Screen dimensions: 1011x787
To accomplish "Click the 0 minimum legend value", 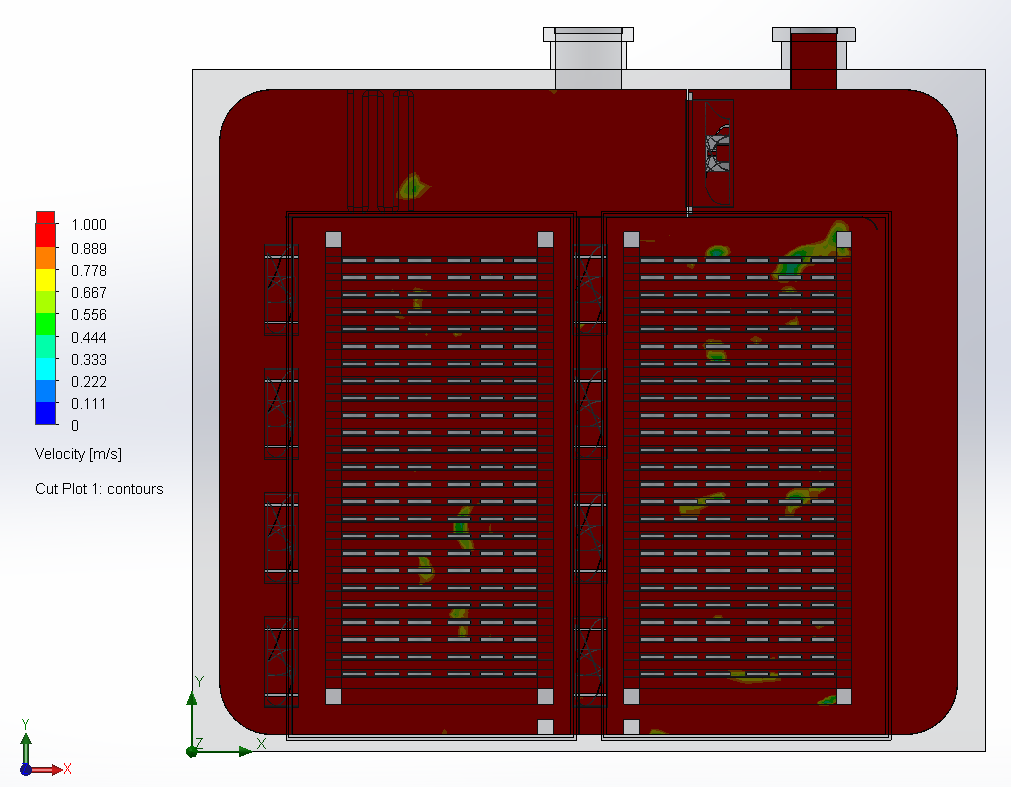I will click(x=74, y=426).
